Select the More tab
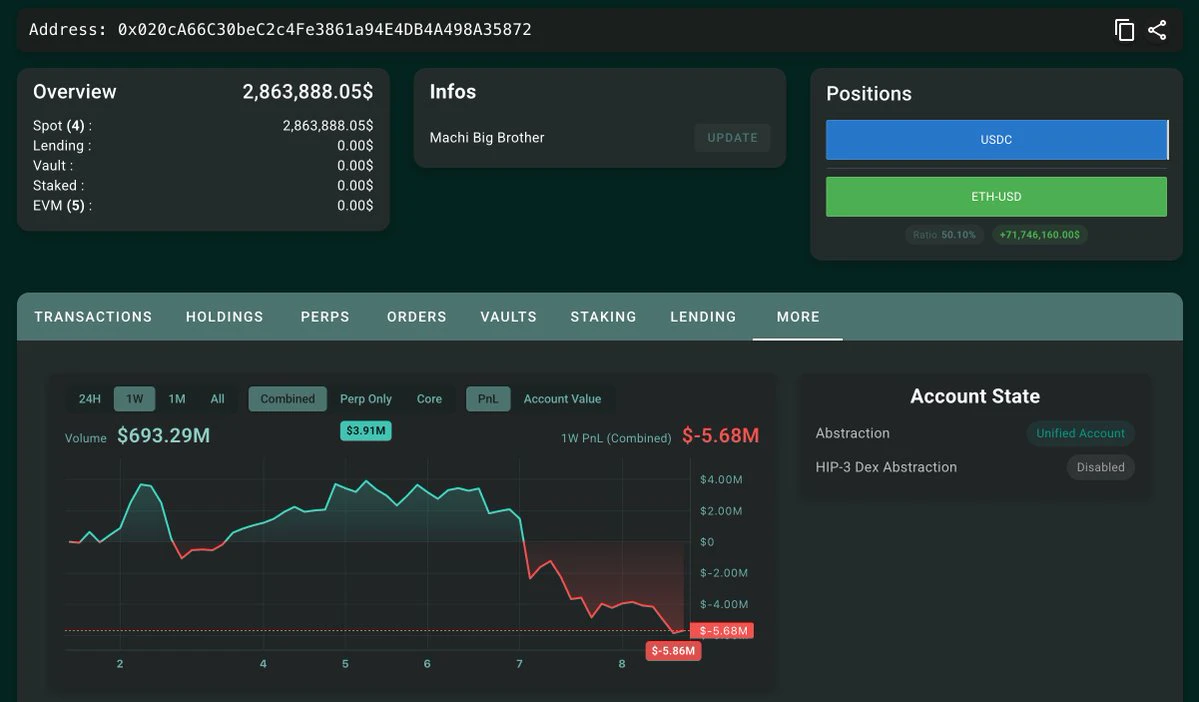 coord(798,317)
